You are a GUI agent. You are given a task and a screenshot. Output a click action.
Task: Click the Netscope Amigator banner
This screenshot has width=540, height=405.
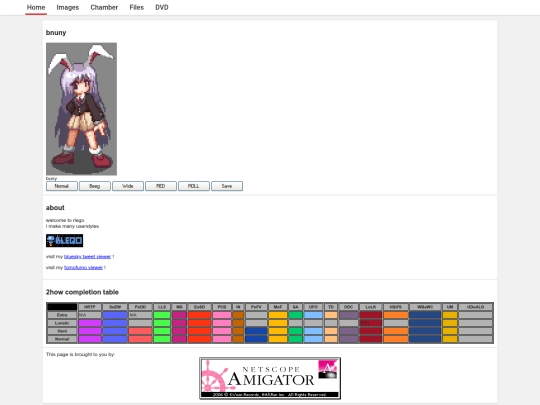[270, 378]
